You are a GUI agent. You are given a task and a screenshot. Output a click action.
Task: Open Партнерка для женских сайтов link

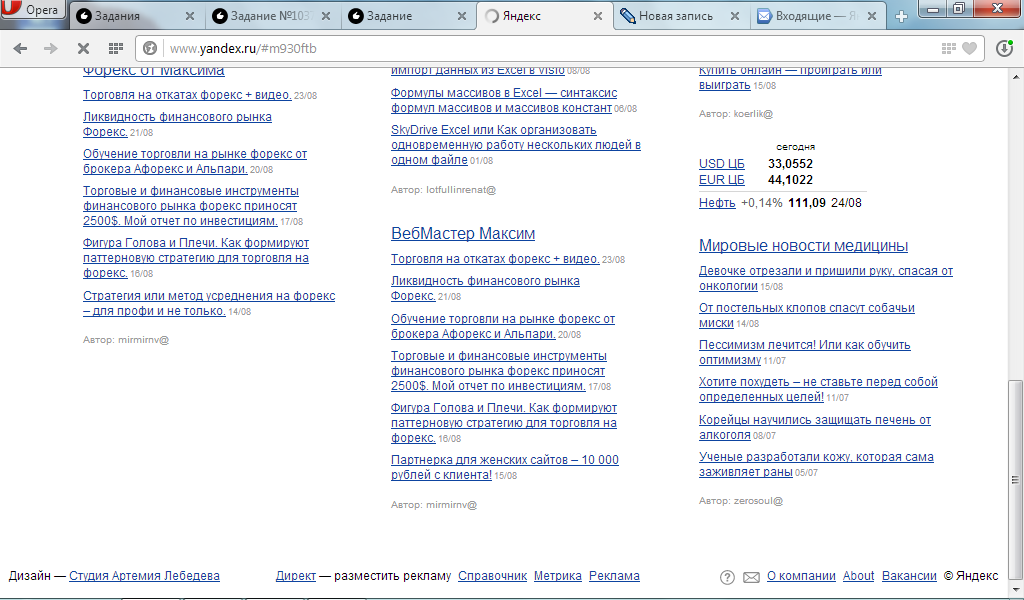[505, 467]
